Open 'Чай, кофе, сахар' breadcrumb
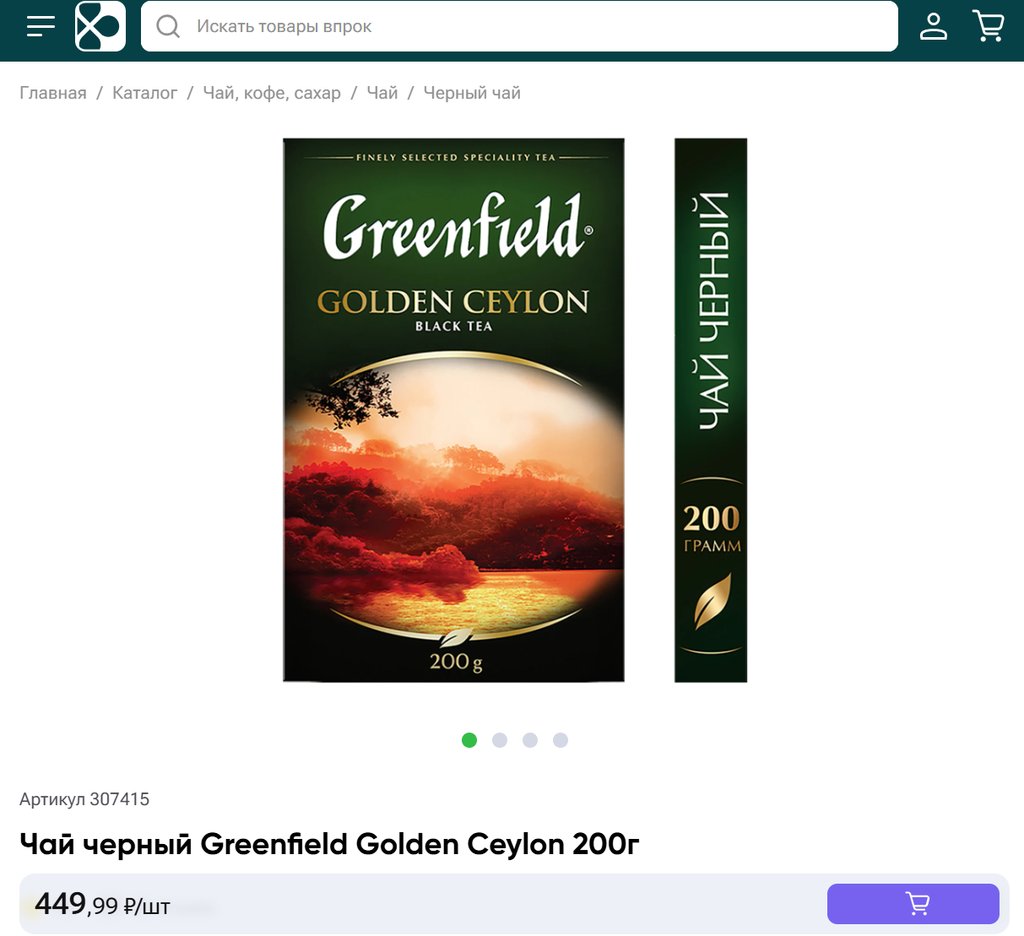The image size is (1024, 936). [272, 93]
